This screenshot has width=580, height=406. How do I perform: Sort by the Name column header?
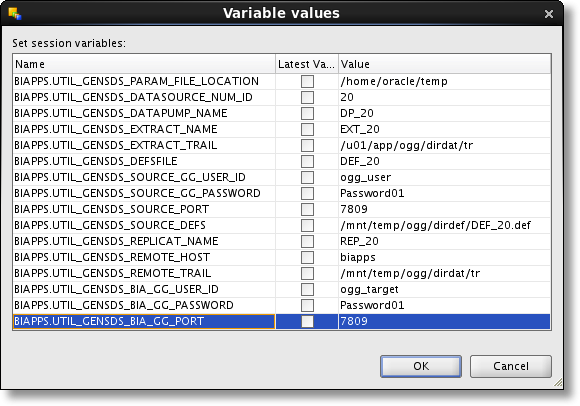[144, 64]
